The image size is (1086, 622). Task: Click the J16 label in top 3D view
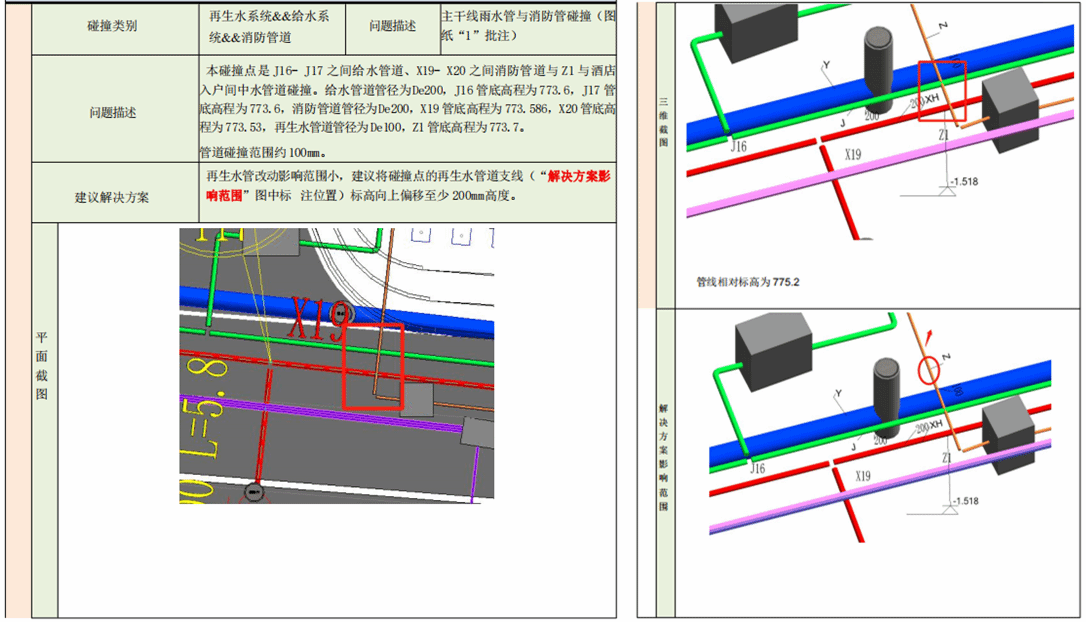point(739,146)
